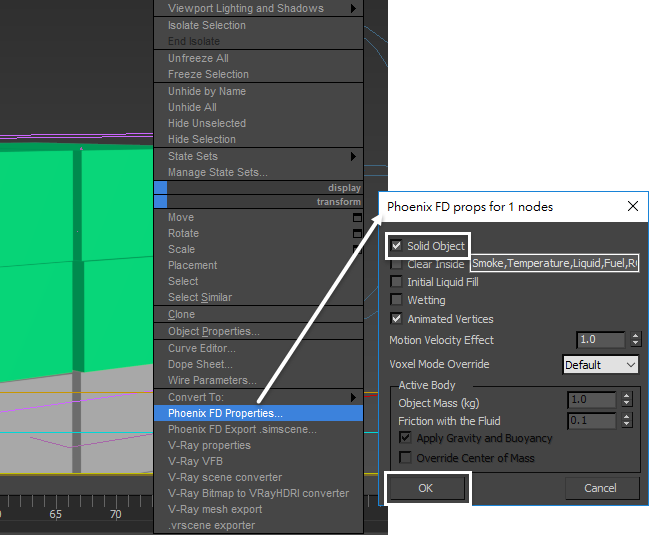661x535 pixels.
Task: Adjust Object Mass spinner arrows
Action: click(x=626, y=399)
